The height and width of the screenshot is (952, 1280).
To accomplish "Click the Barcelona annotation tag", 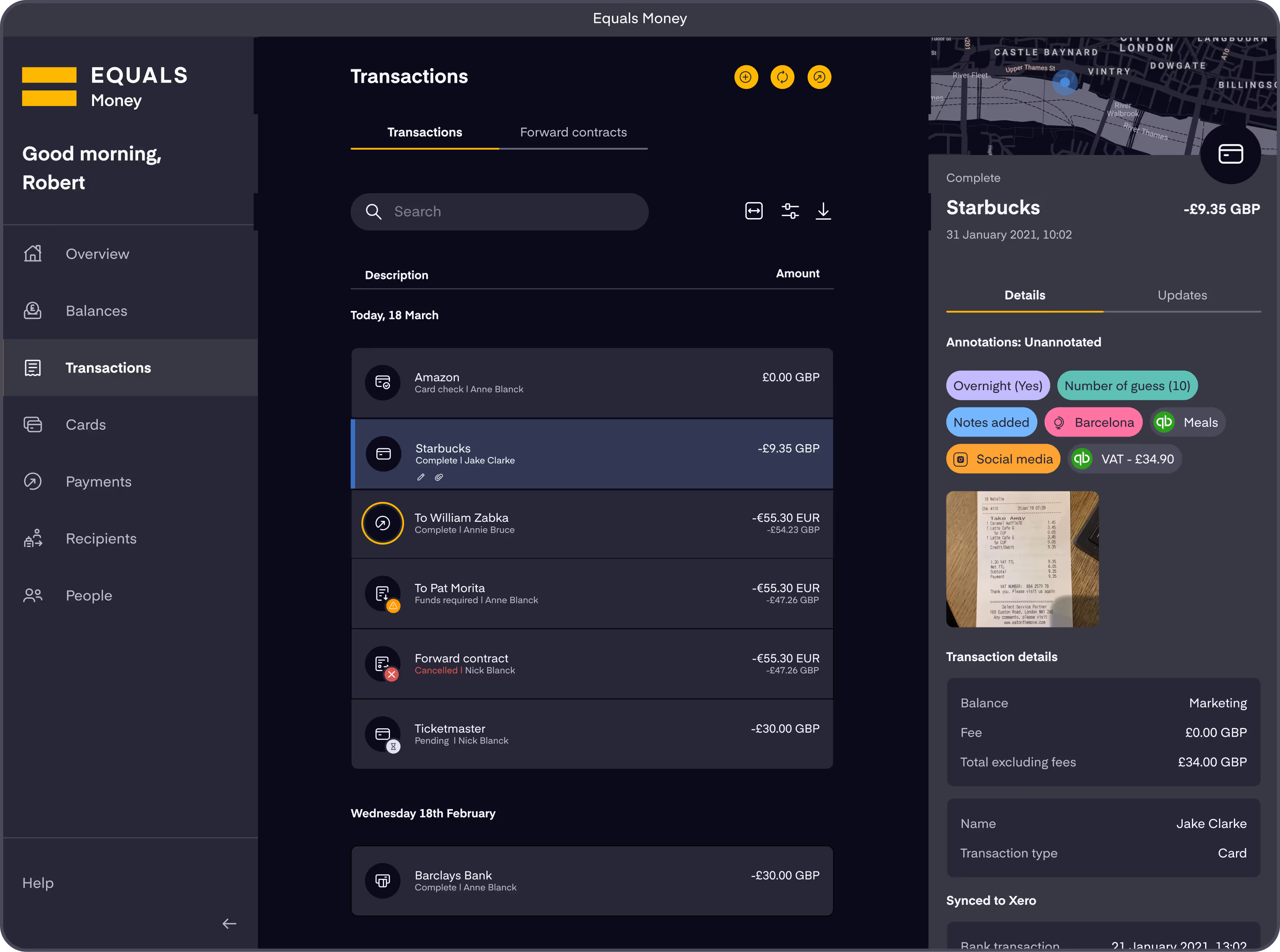I will [1093, 423].
